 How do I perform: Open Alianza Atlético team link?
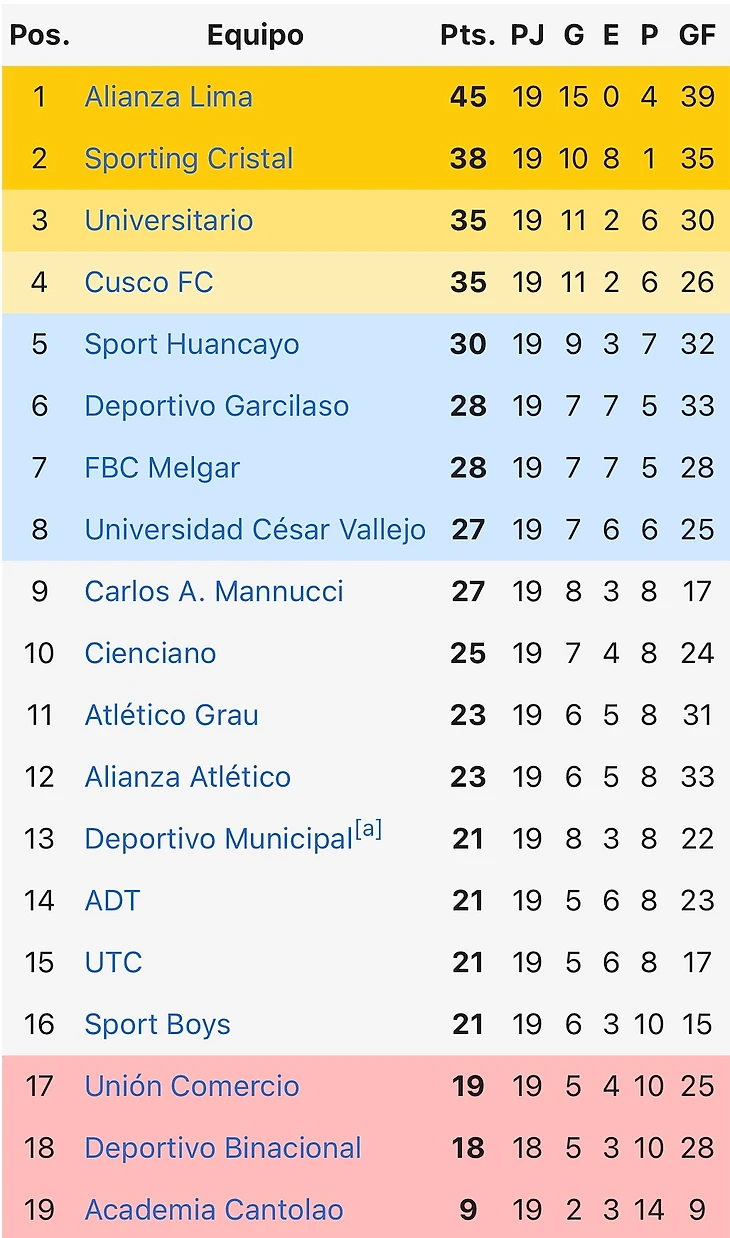point(187,777)
